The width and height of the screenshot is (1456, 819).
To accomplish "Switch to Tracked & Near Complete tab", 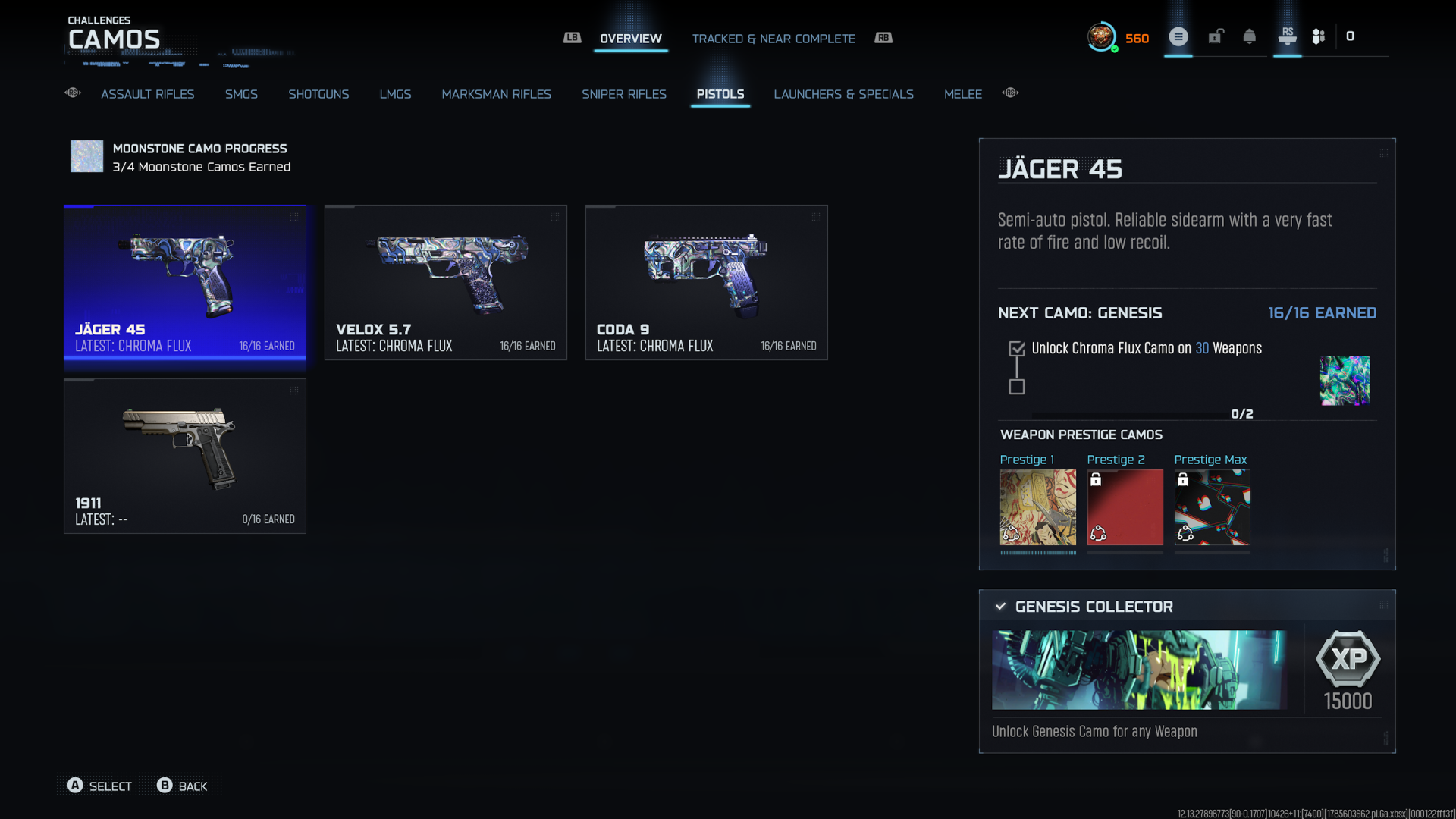I will tap(773, 39).
